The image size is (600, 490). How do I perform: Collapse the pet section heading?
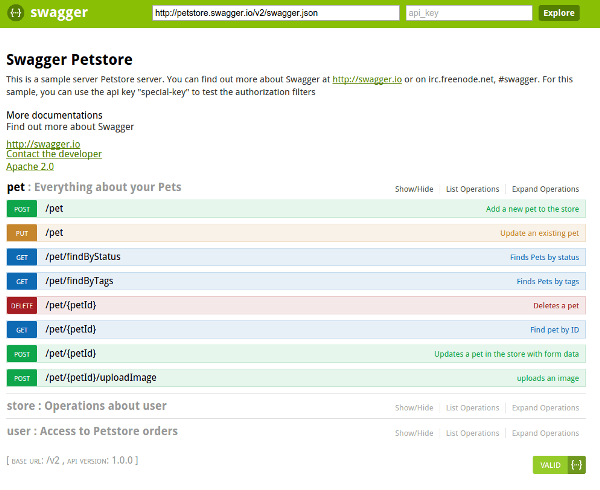pos(94,187)
